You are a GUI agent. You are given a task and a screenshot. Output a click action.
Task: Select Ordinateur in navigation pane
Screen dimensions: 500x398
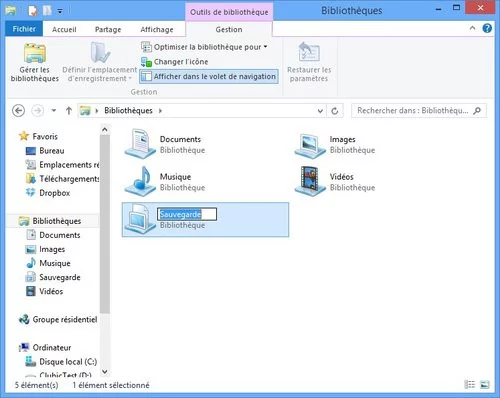[52, 347]
